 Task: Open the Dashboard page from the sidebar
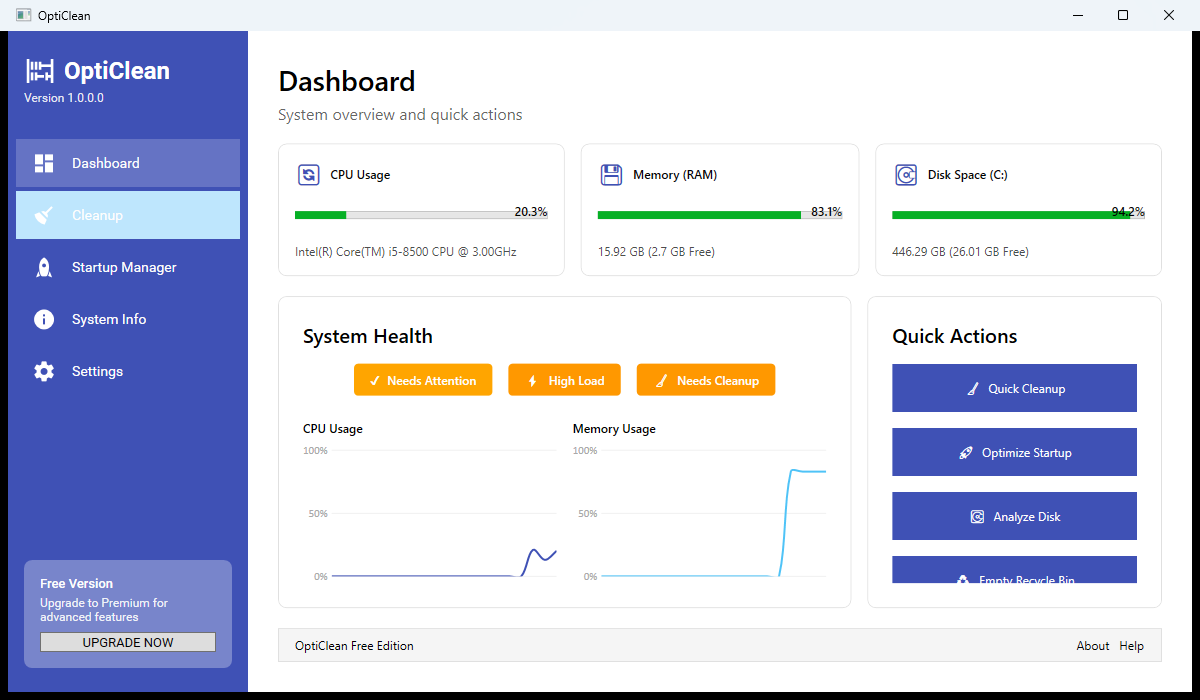pyautogui.click(x=128, y=163)
